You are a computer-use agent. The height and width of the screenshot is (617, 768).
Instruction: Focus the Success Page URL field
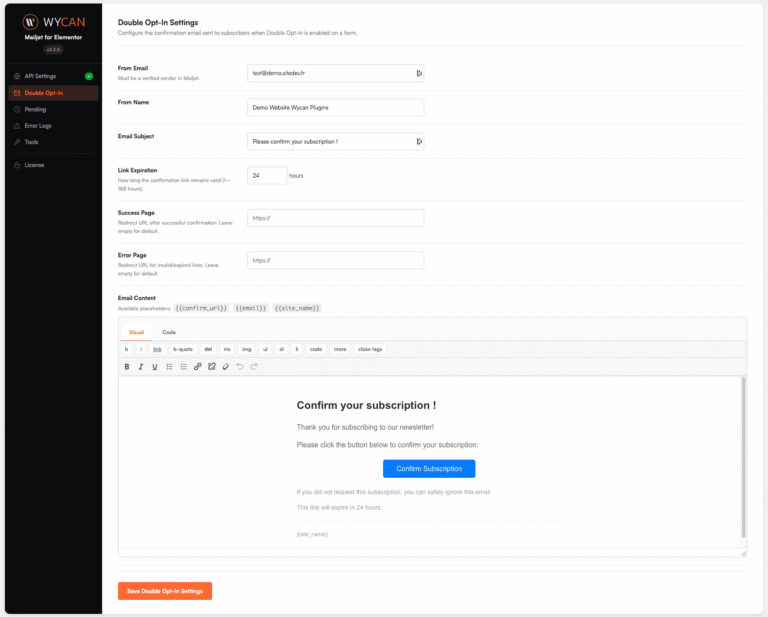tap(336, 218)
